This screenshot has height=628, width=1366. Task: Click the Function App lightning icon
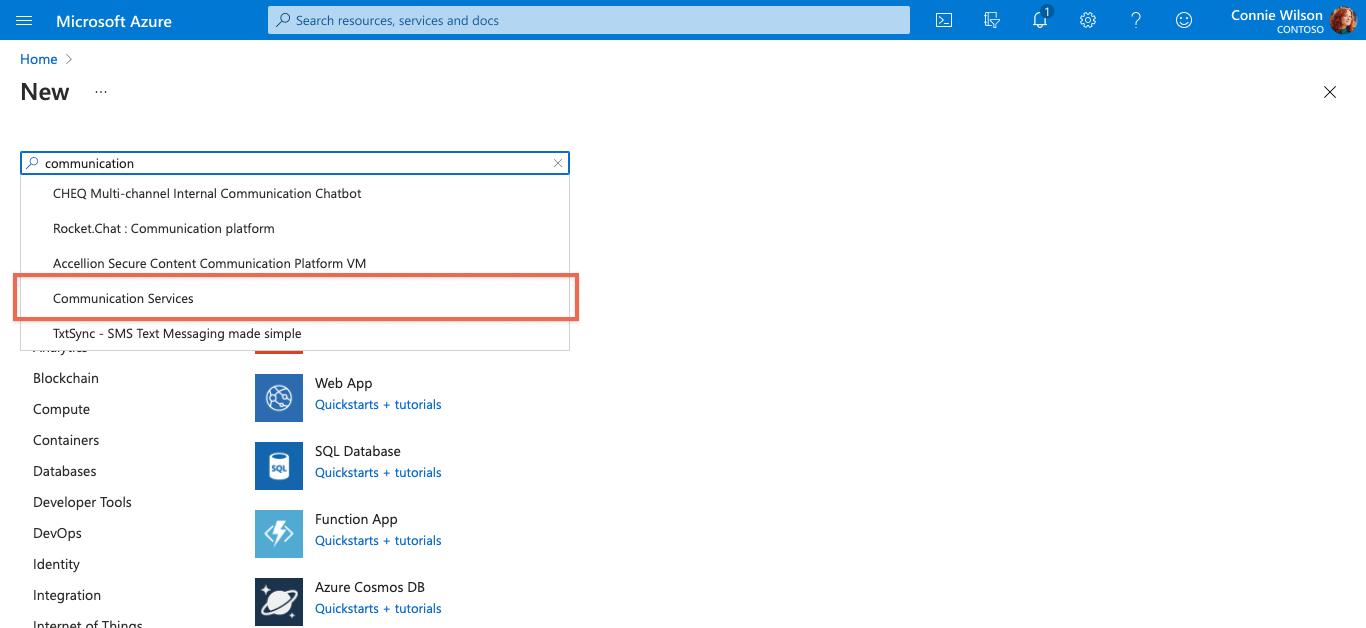point(279,534)
